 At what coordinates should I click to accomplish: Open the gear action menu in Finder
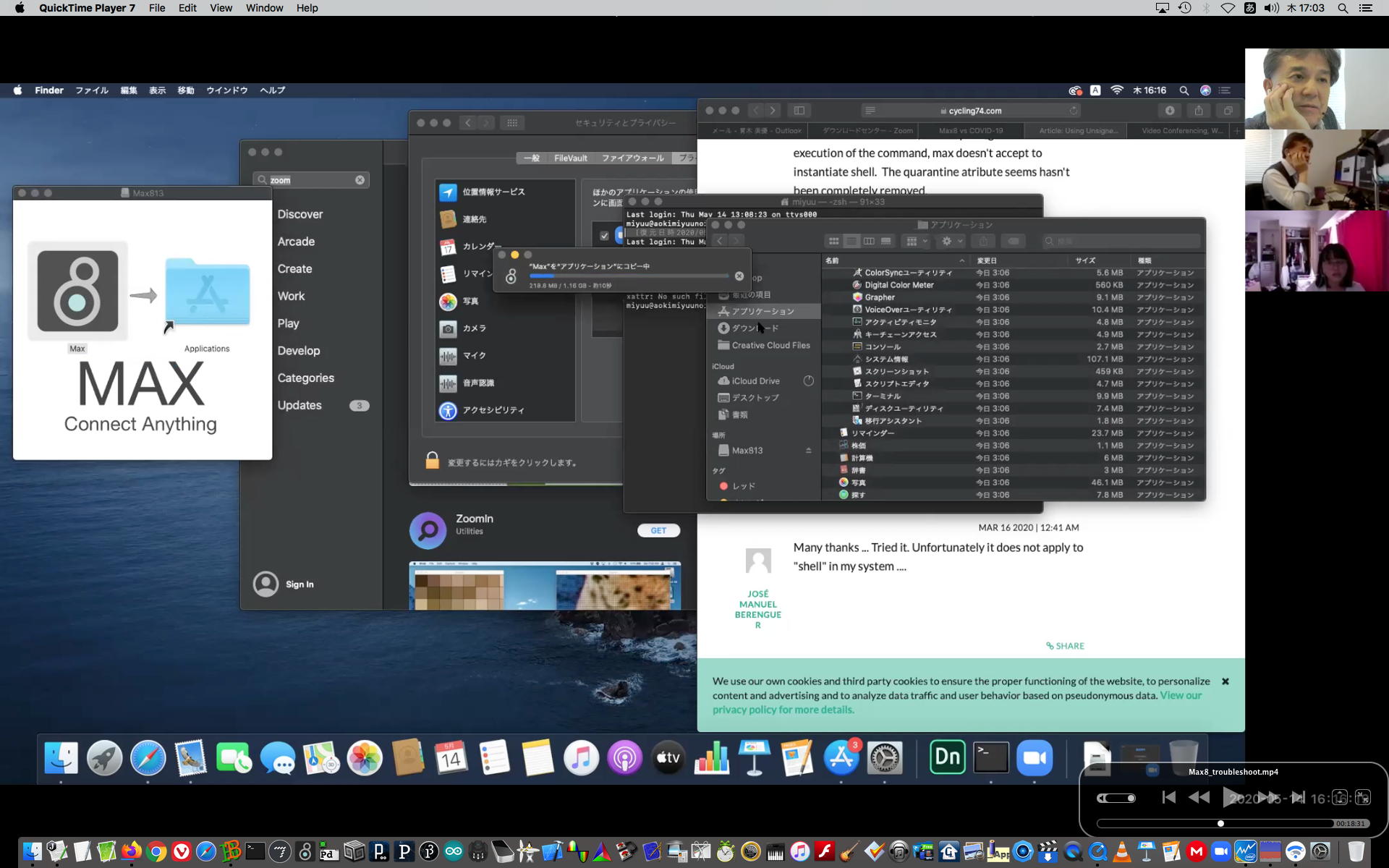click(x=951, y=241)
